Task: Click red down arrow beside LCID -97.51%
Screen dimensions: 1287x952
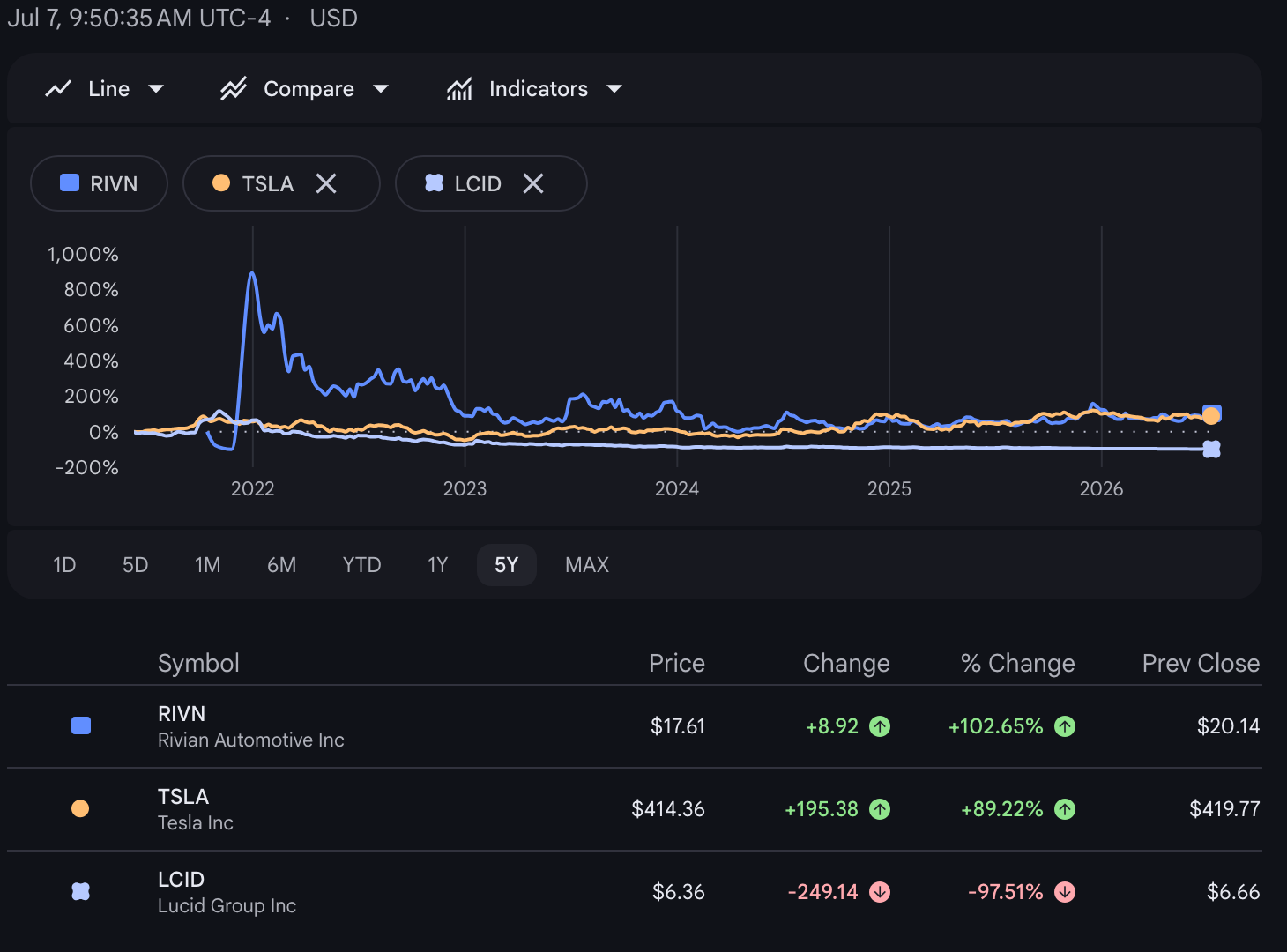Action: (x=1065, y=892)
